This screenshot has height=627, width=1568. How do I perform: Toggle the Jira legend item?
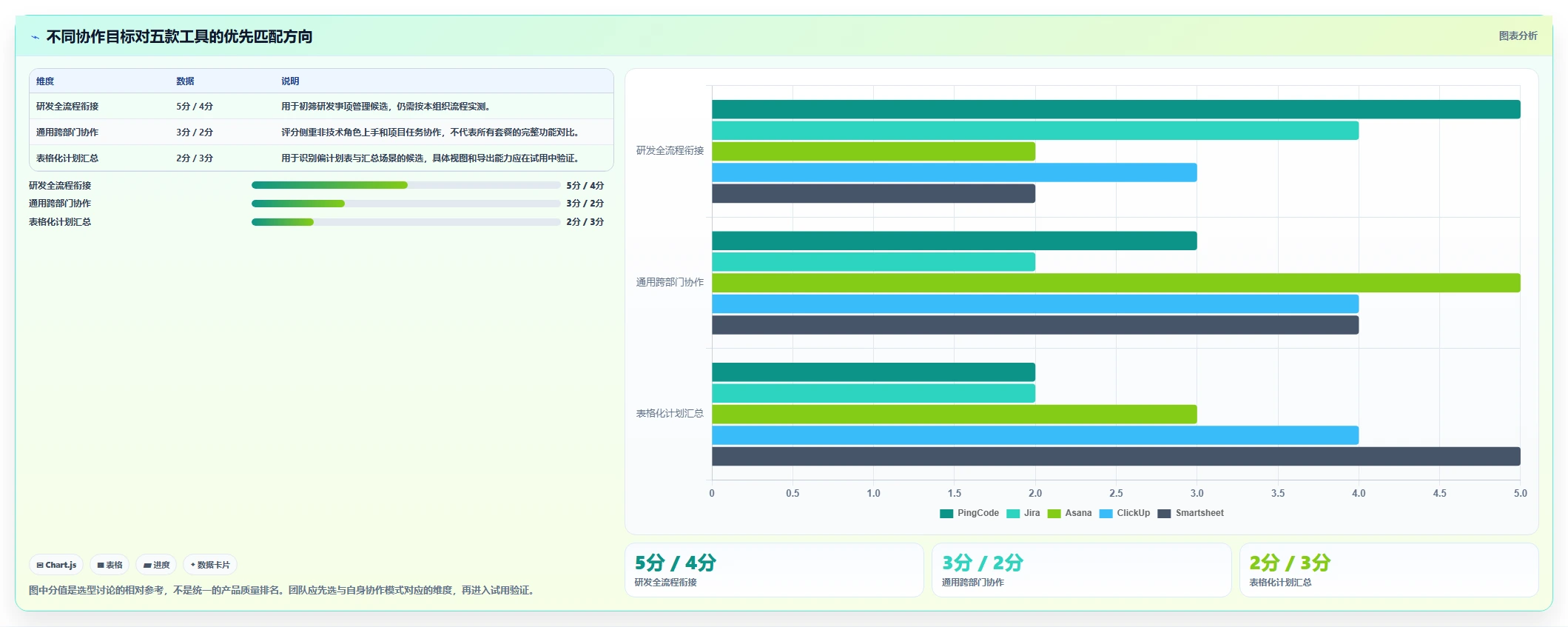click(1023, 513)
